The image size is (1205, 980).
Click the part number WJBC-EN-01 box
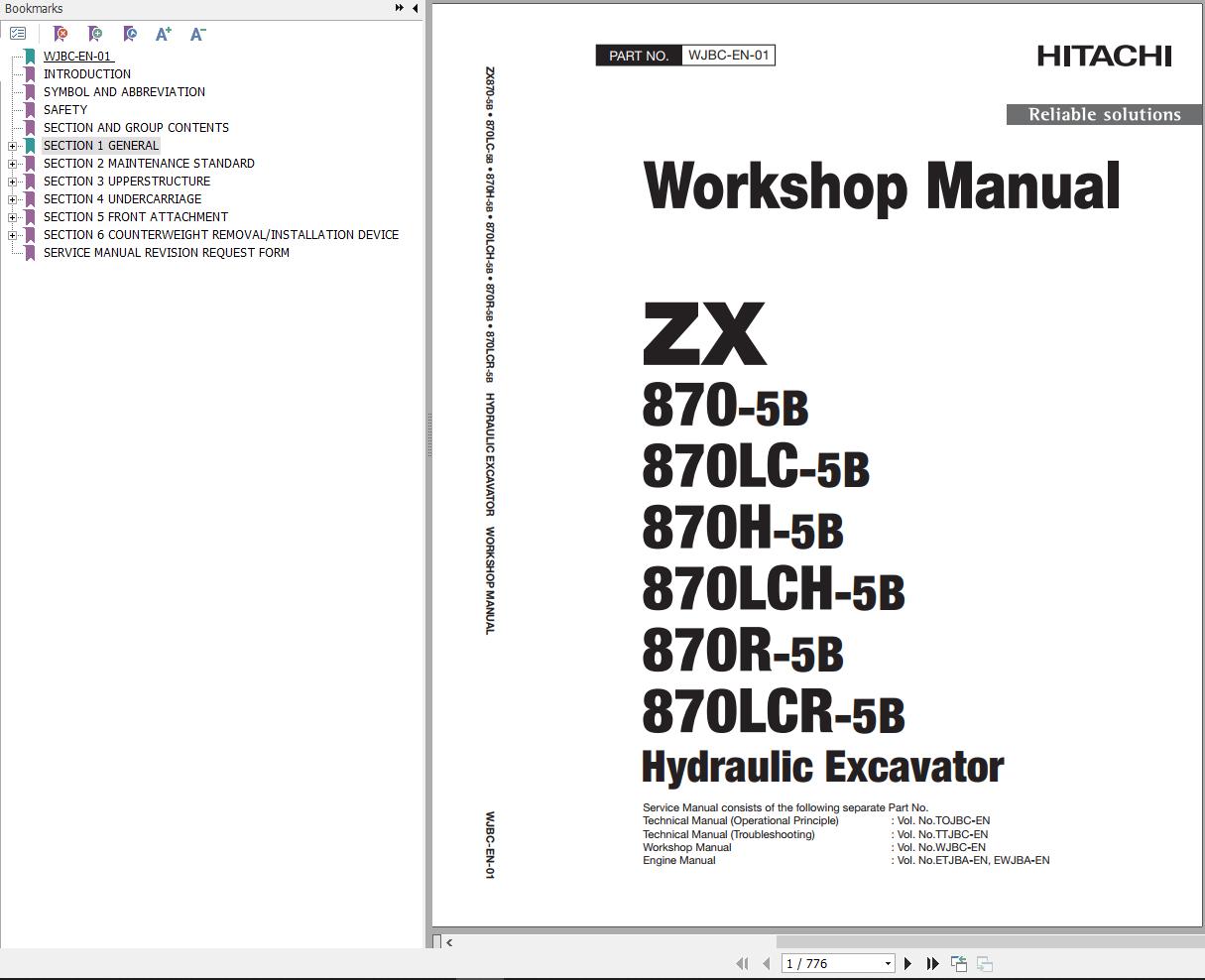729,56
